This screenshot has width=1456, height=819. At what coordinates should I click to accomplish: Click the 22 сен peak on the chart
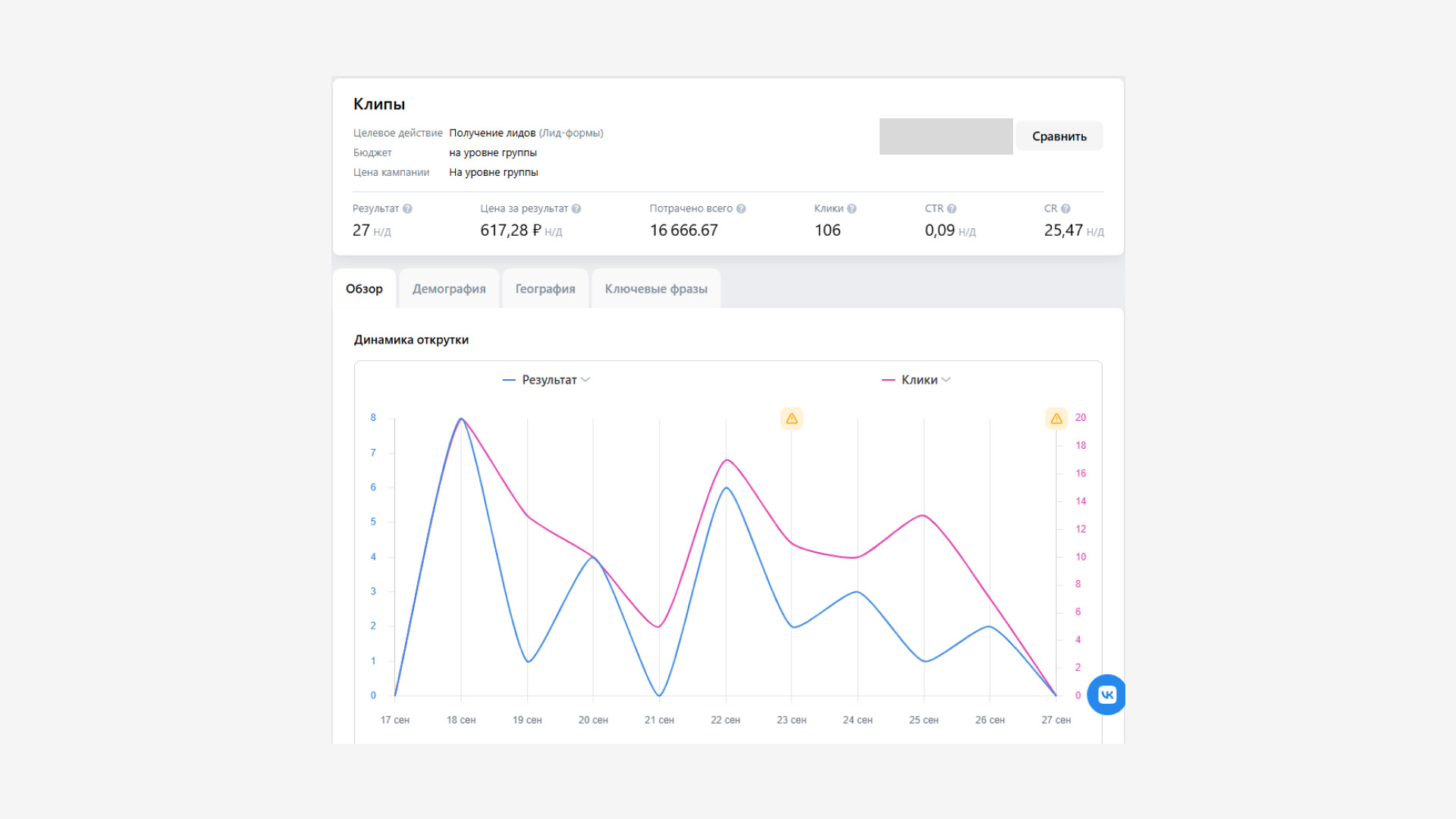coord(726,460)
